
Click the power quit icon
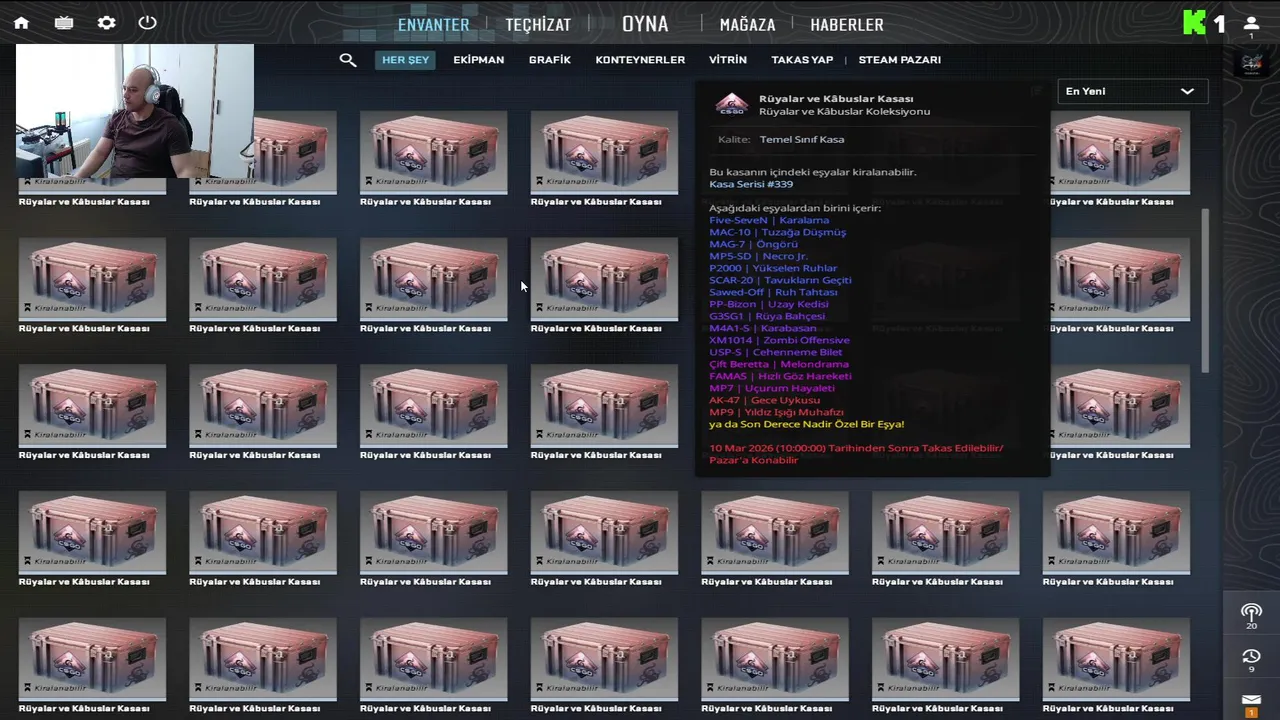[147, 23]
